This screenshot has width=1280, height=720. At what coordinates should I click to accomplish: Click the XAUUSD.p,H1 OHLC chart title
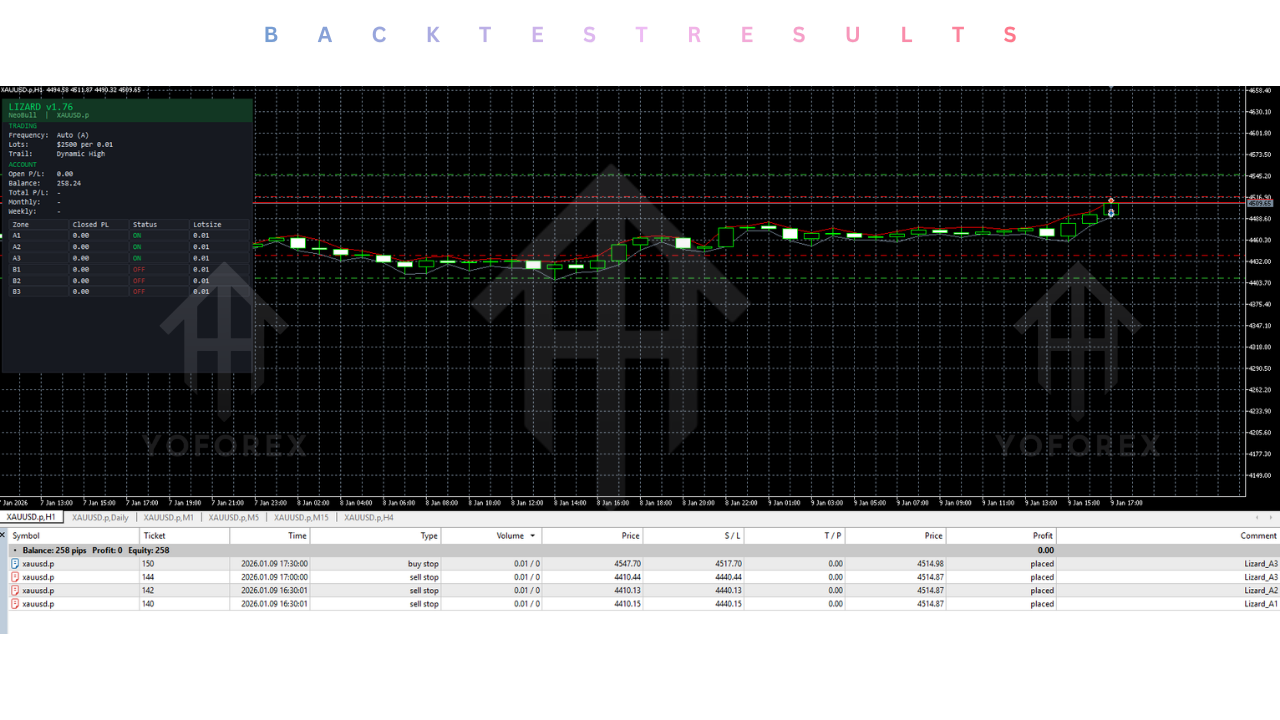[x=71, y=90]
